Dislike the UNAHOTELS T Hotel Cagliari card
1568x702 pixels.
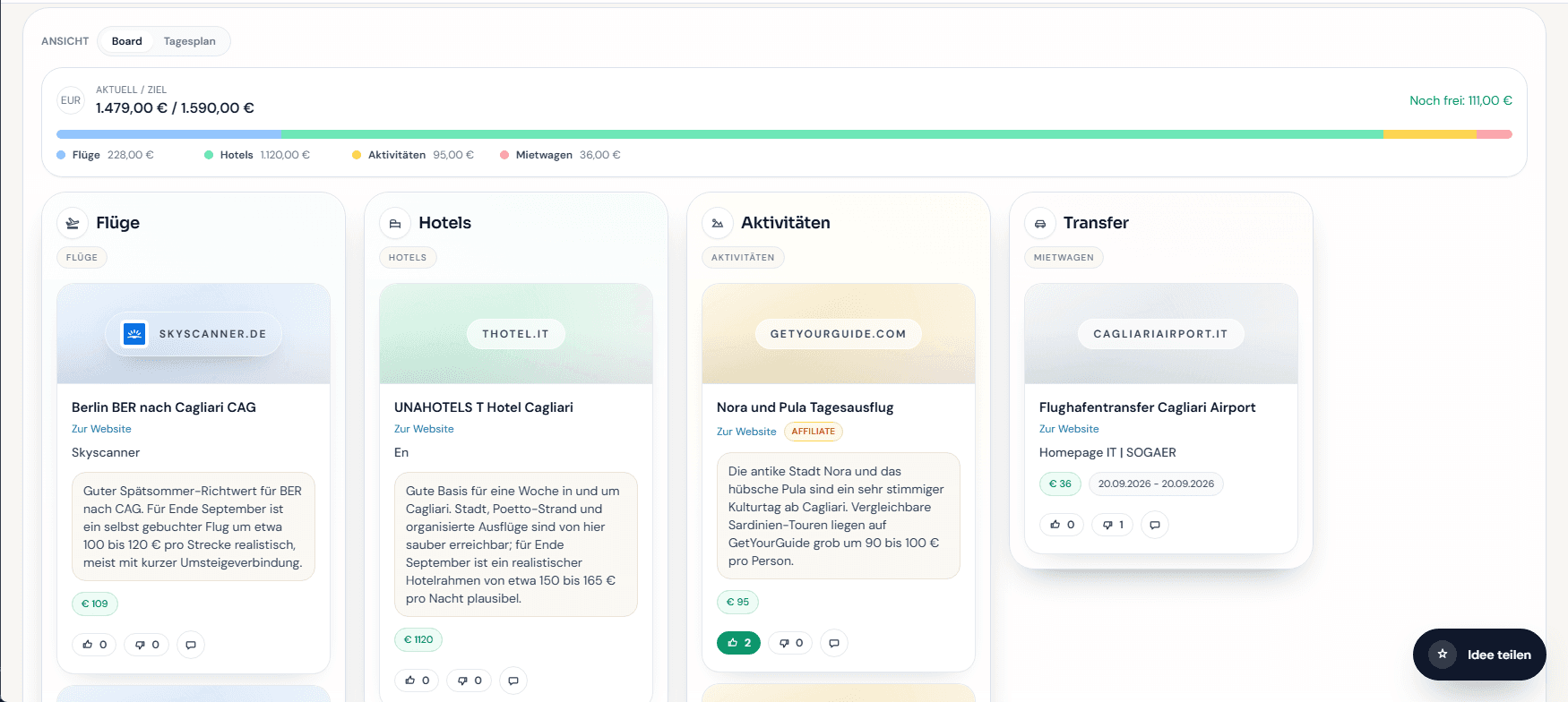point(470,681)
